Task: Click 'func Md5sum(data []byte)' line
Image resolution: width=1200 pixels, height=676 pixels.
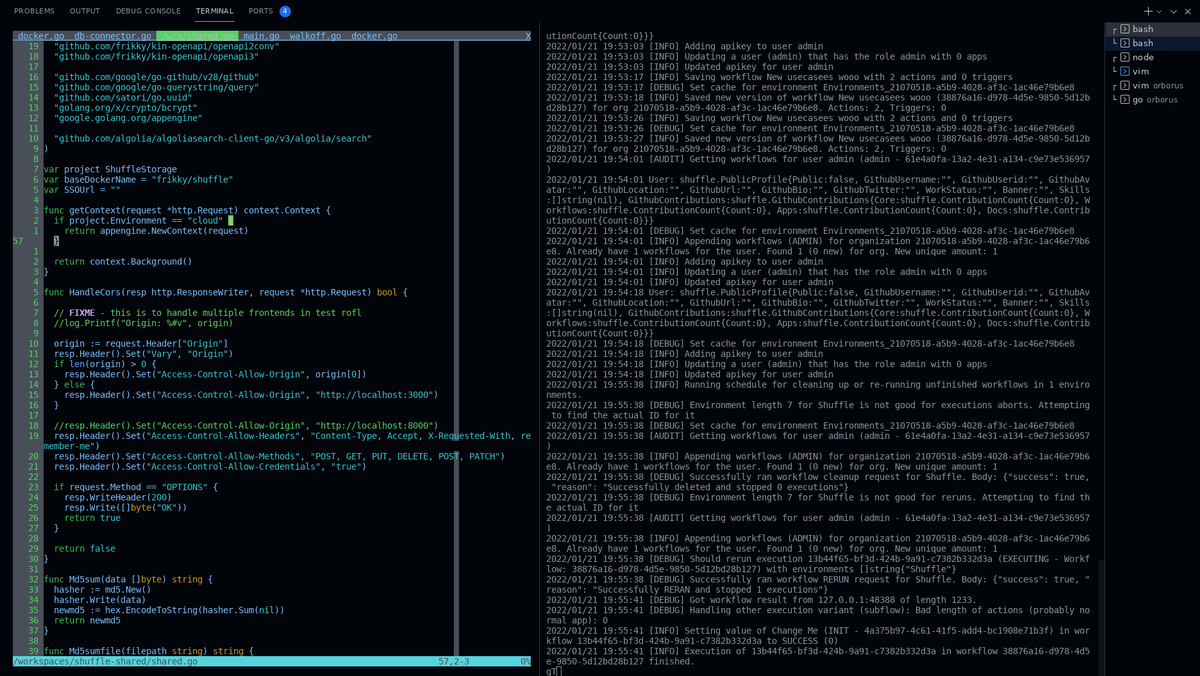Action: click(x=128, y=579)
